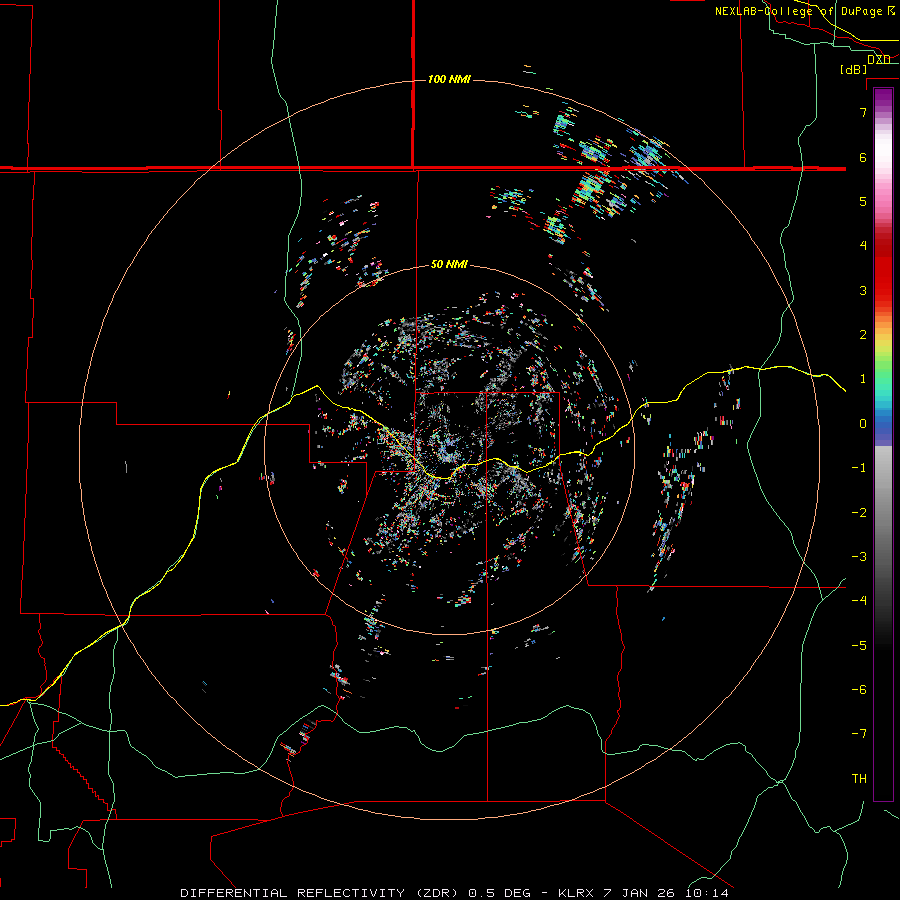
Task: Click the product title text naming KLRX
Action: 454,893
